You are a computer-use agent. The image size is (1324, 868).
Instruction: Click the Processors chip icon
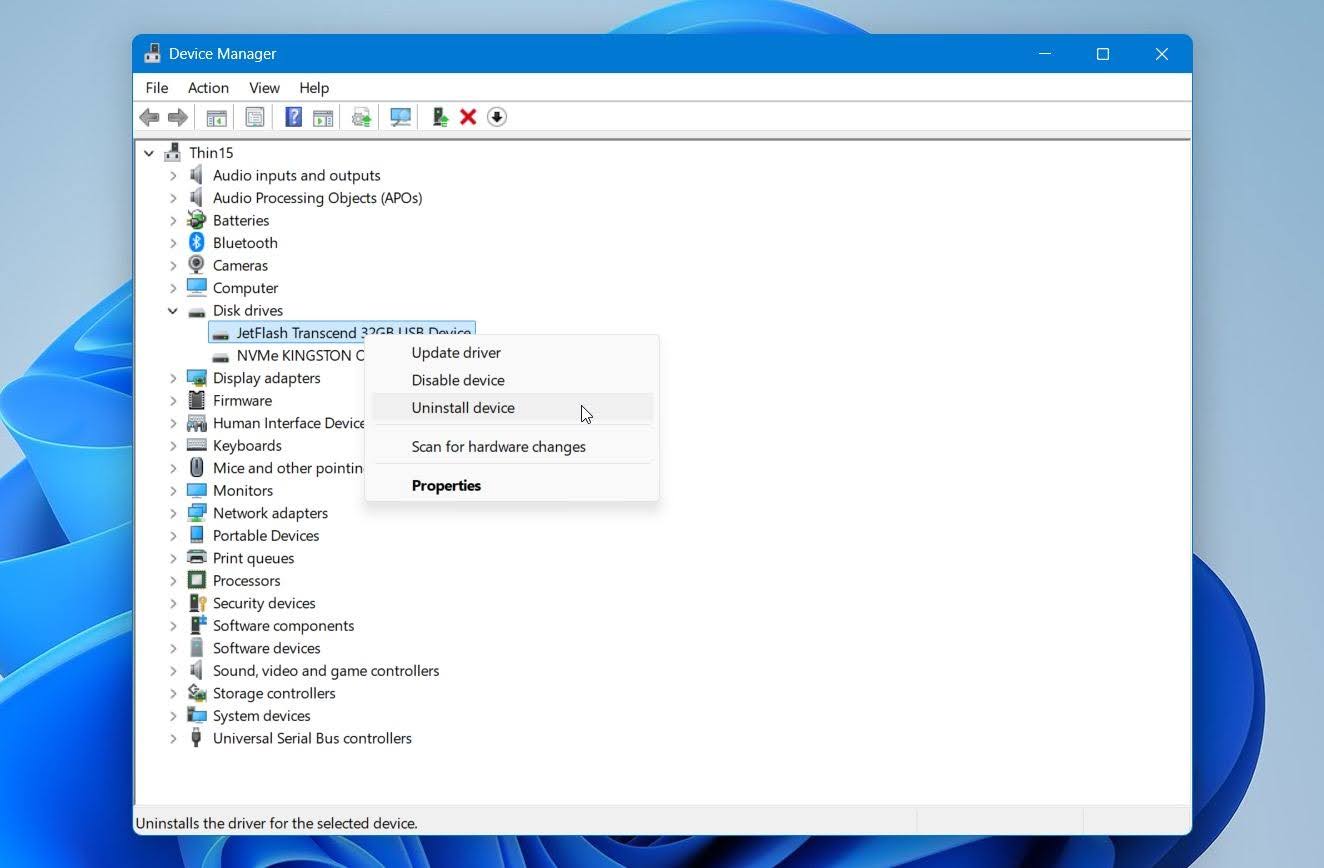(x=196, y=580)
